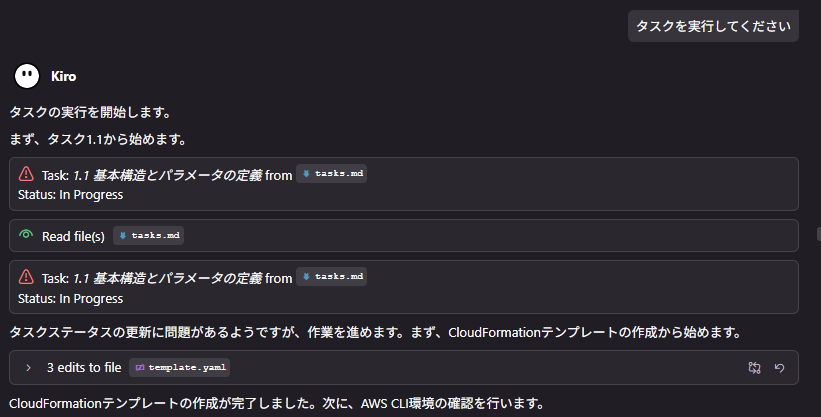Click the warning icon on the last Task block
The image size is (821, 417).
(x=26, y=277)
